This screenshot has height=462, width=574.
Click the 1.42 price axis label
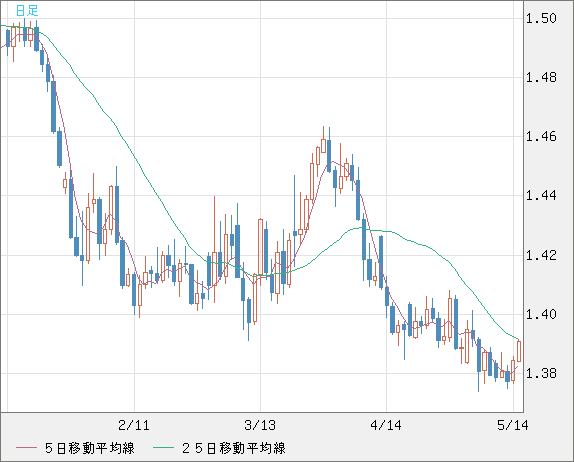point(541,255)
